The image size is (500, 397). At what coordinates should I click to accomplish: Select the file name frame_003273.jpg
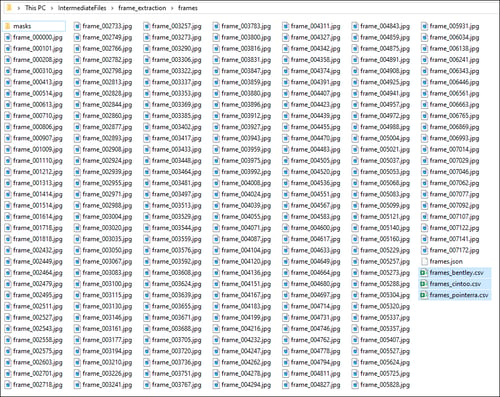click(177, 37)
